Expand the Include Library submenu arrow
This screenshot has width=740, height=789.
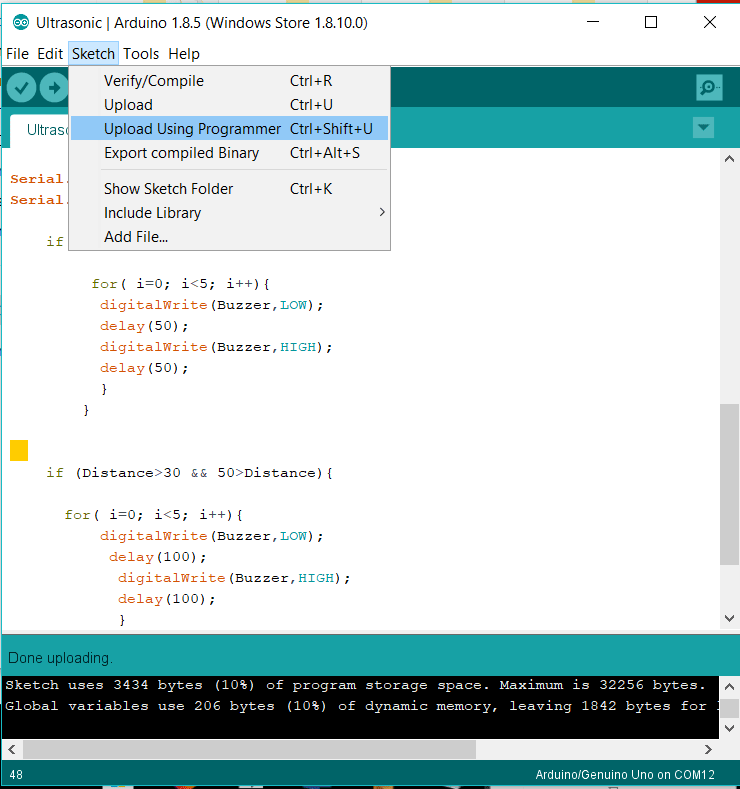pyautogui.click(x=382, y=212)
